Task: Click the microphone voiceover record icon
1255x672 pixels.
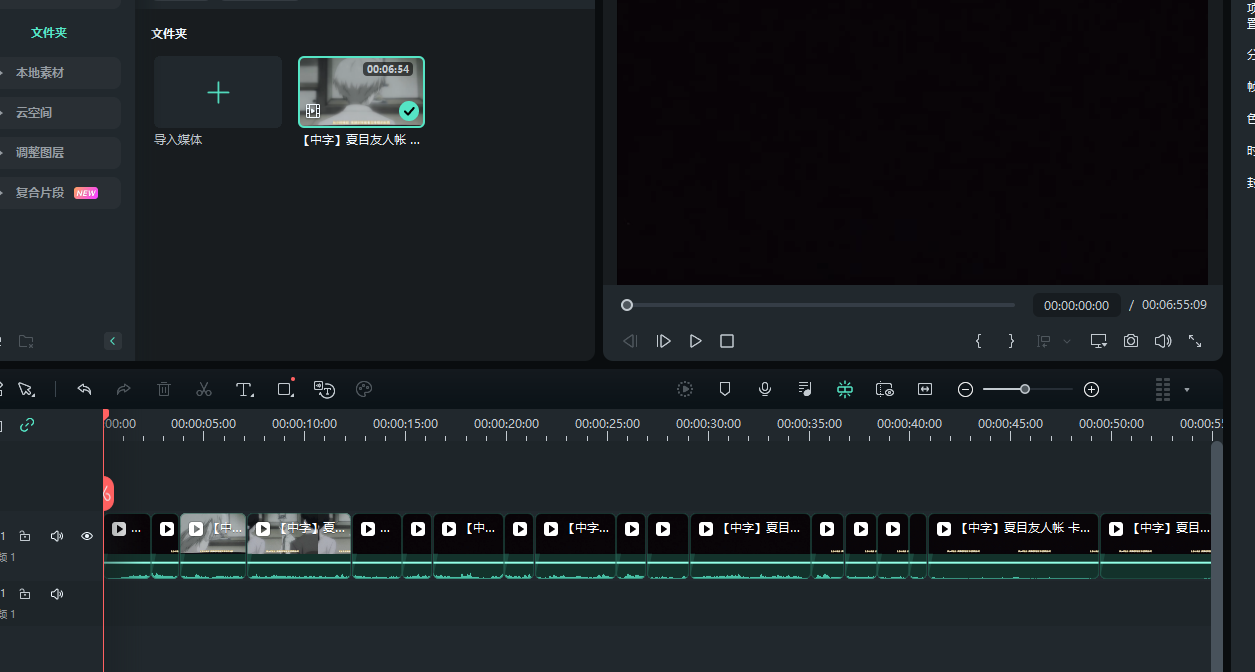Action: pyautogui.click(x=765, y=389)
